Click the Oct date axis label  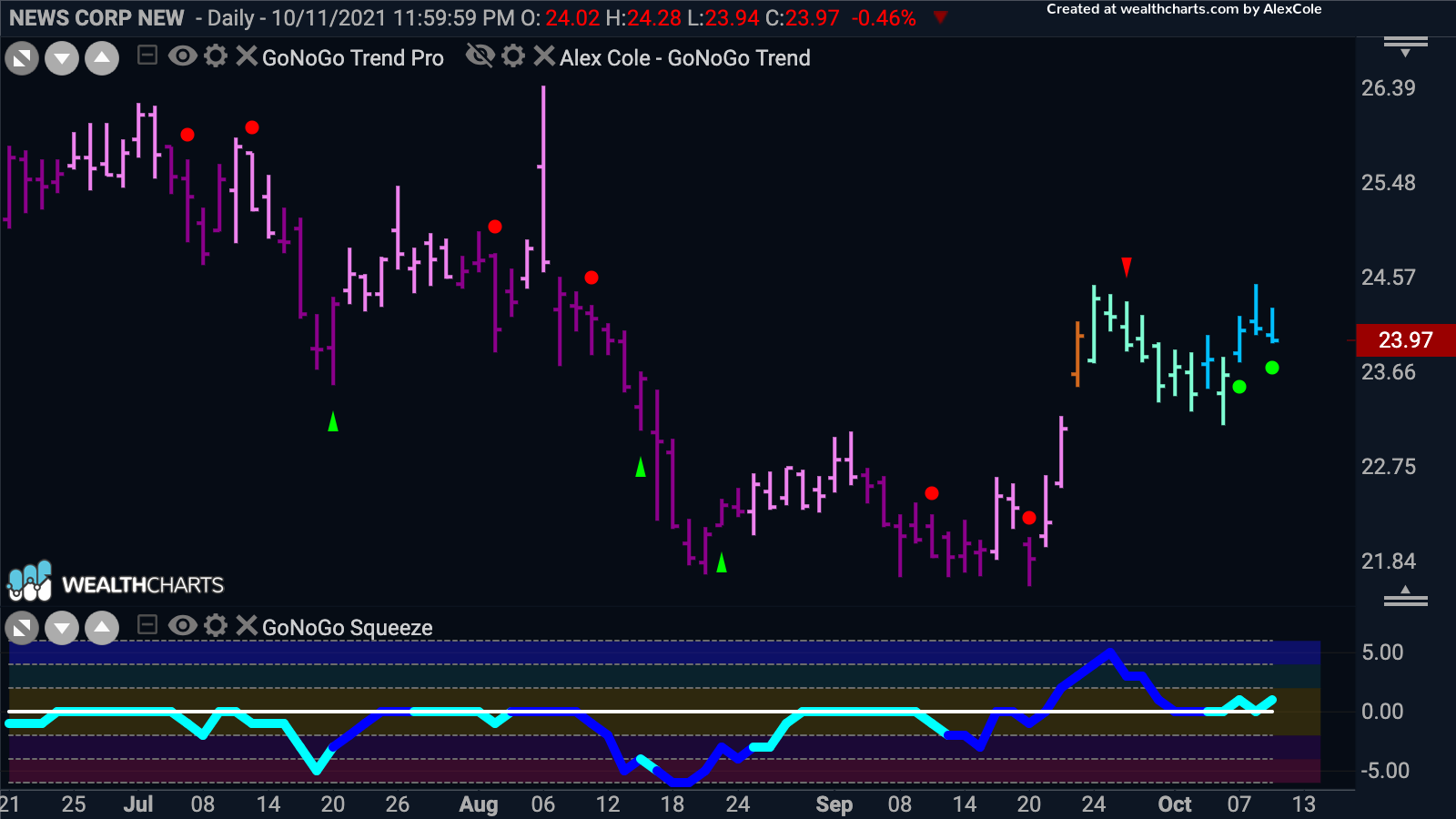pos(1175,804)
